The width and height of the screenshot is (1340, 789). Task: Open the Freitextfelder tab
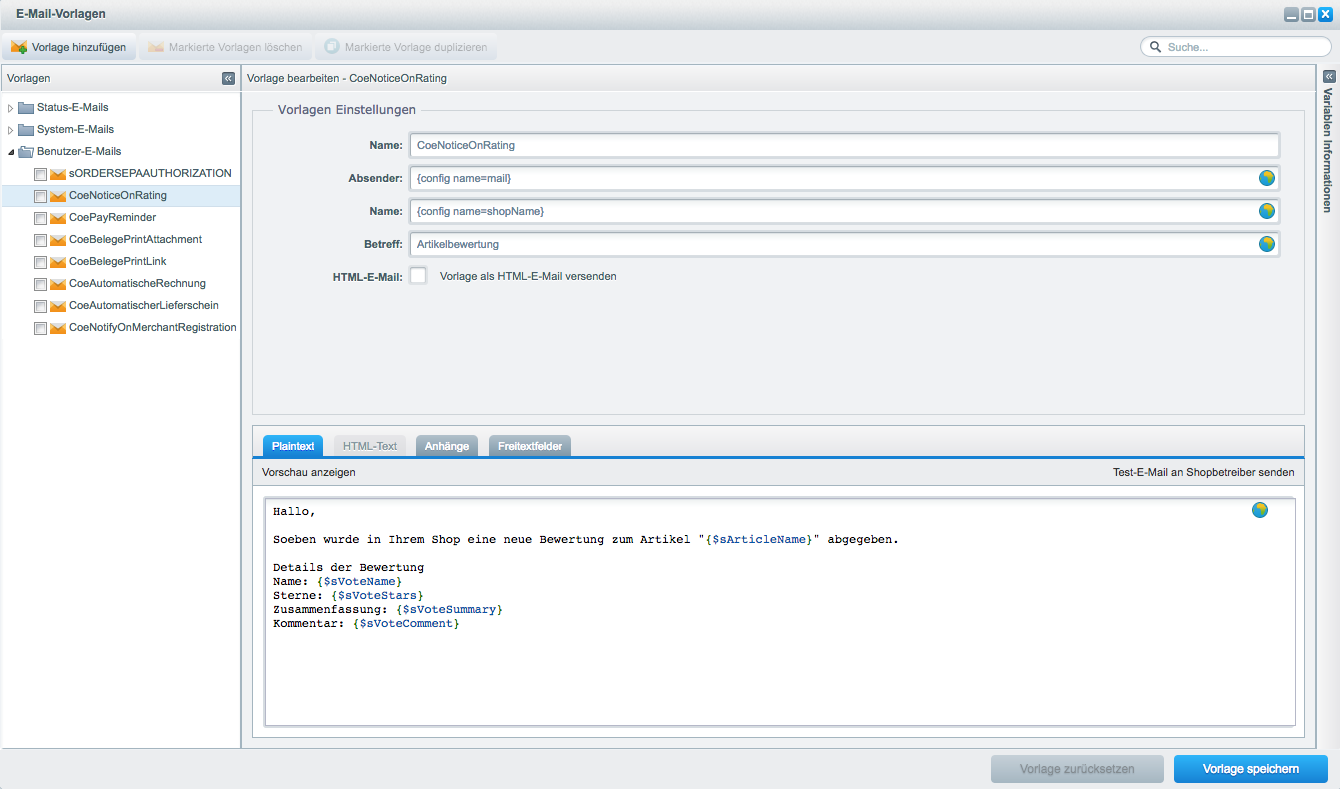click(530, 446)
